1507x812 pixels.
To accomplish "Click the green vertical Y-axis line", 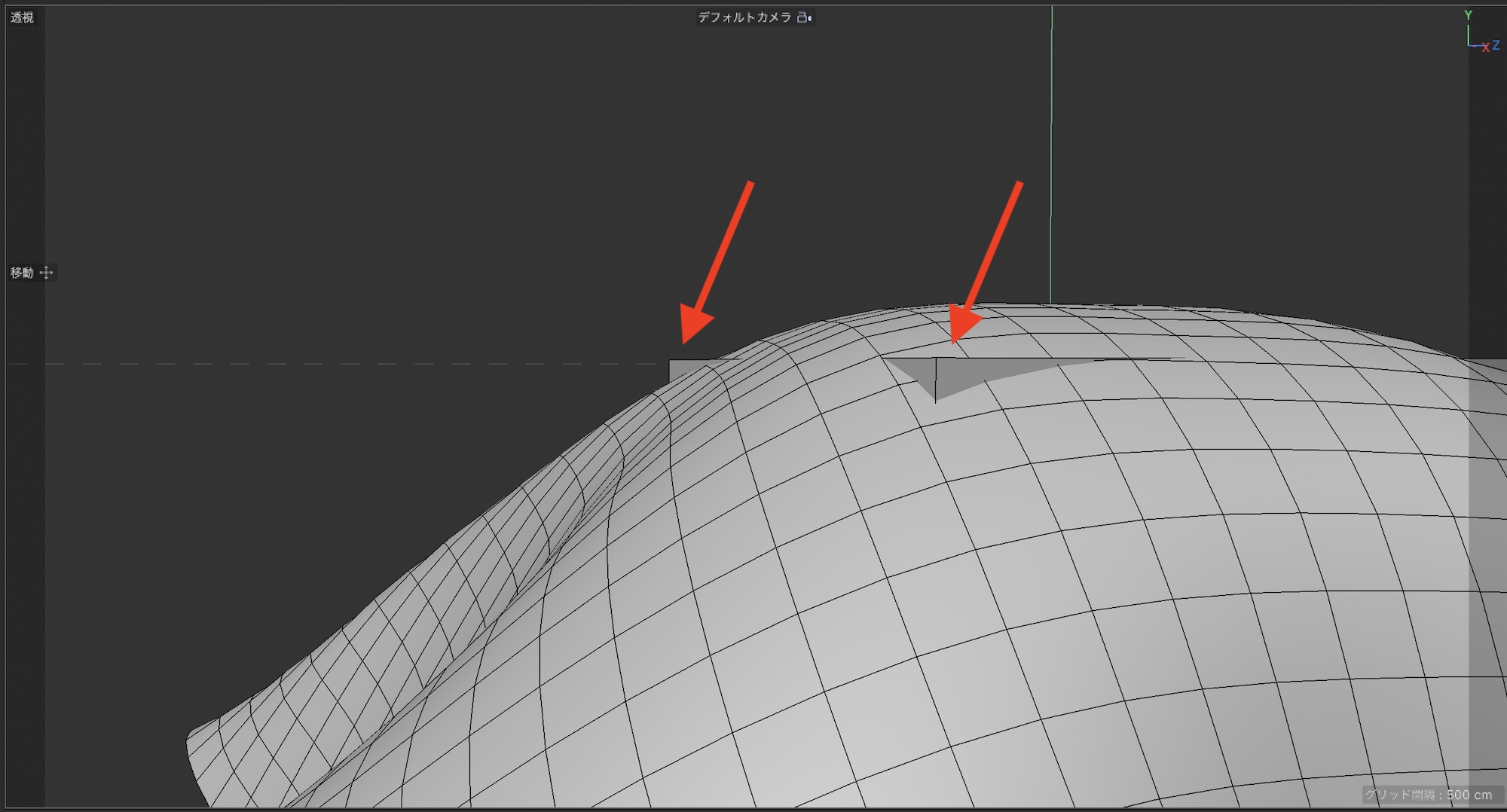I will [1052, 151].
